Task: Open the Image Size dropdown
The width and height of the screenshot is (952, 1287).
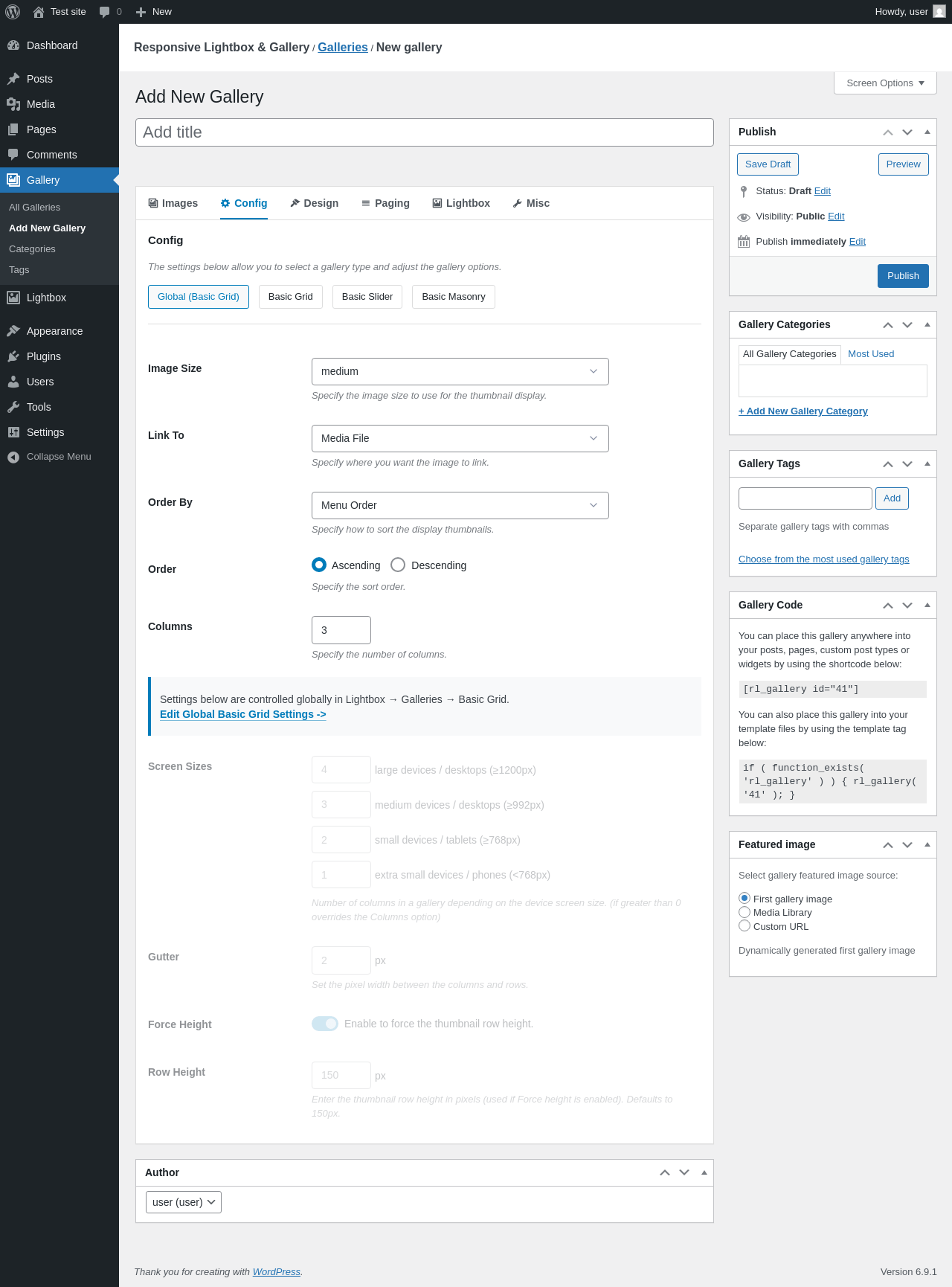Action: 460,371
